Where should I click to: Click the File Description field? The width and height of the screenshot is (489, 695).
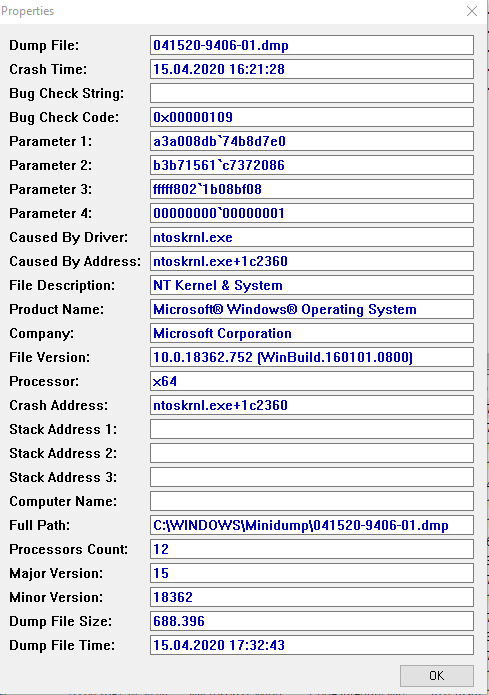[x=312, y=285]
